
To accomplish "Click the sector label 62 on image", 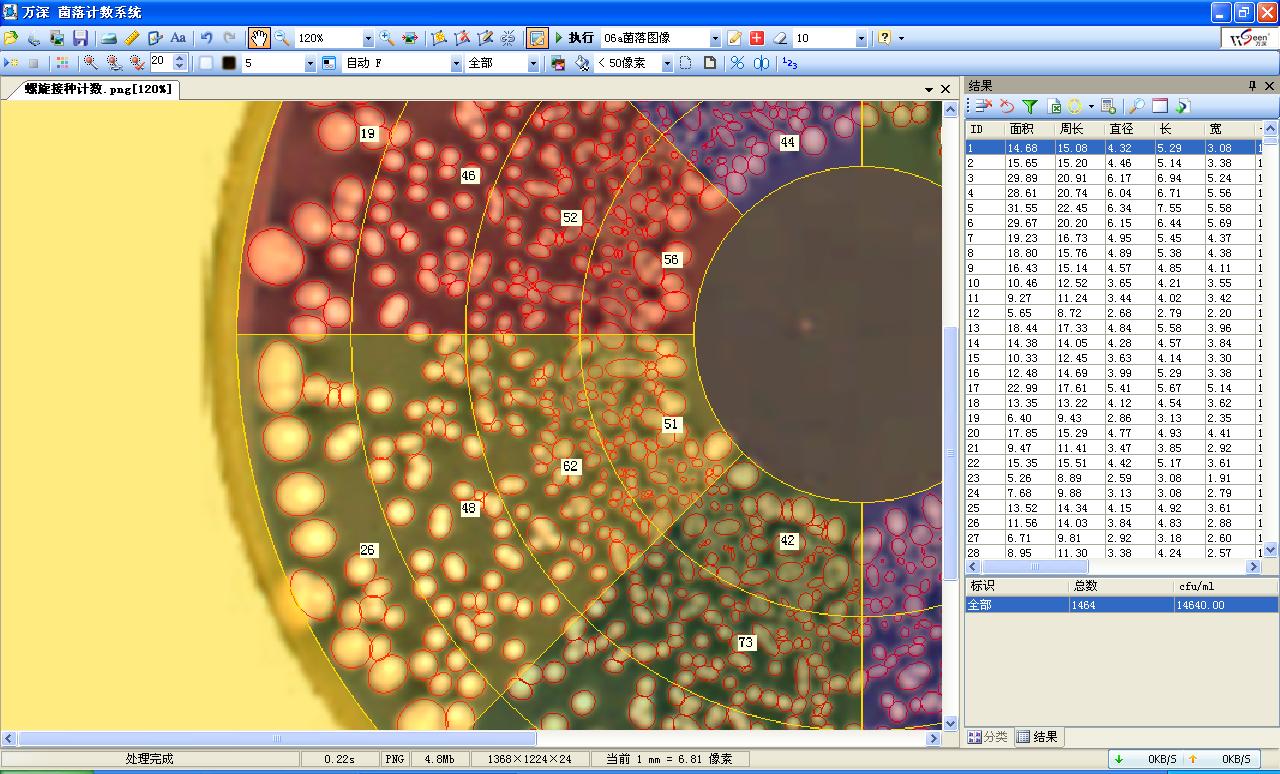I will (x=570, y=466).
